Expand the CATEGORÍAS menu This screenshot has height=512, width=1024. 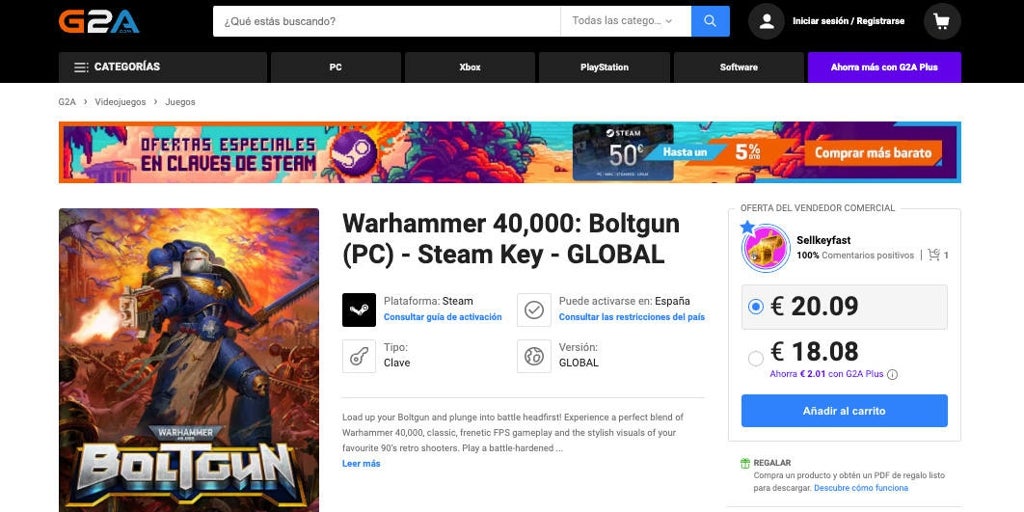163,67
